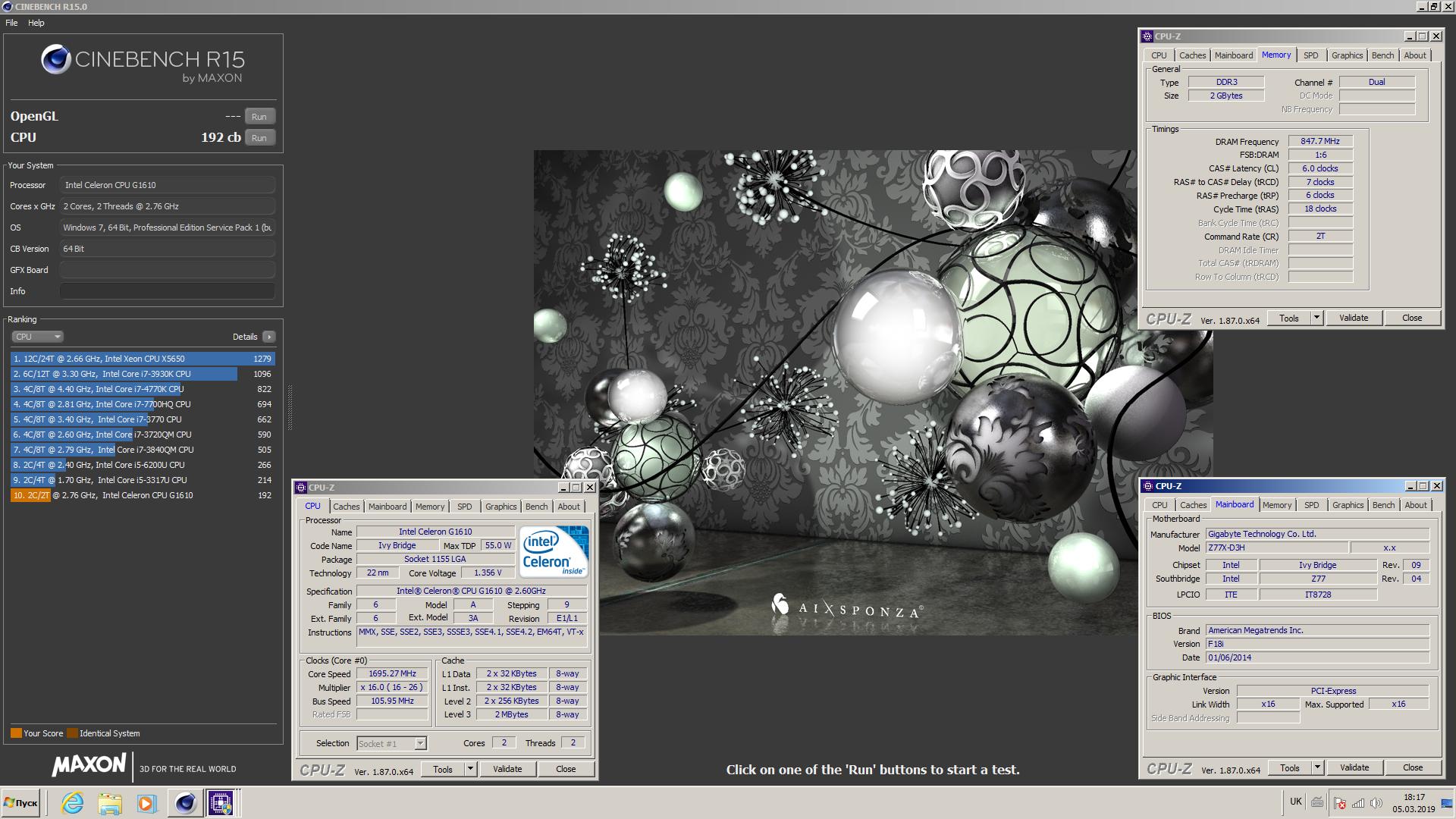
Task: Click Close in CPU-Z Memory window
Action: pyautogui.click(x=1412, y=318)
